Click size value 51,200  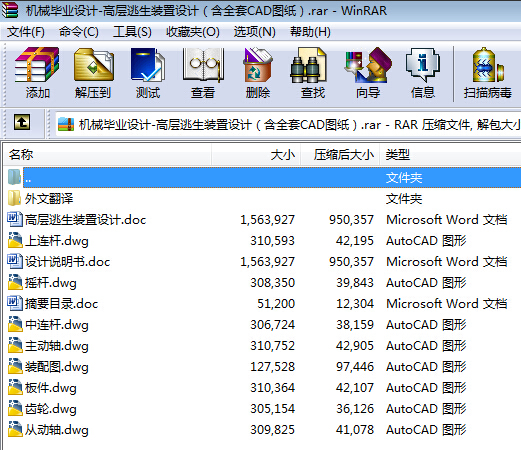pyautogui.click(x=276, y=304)
